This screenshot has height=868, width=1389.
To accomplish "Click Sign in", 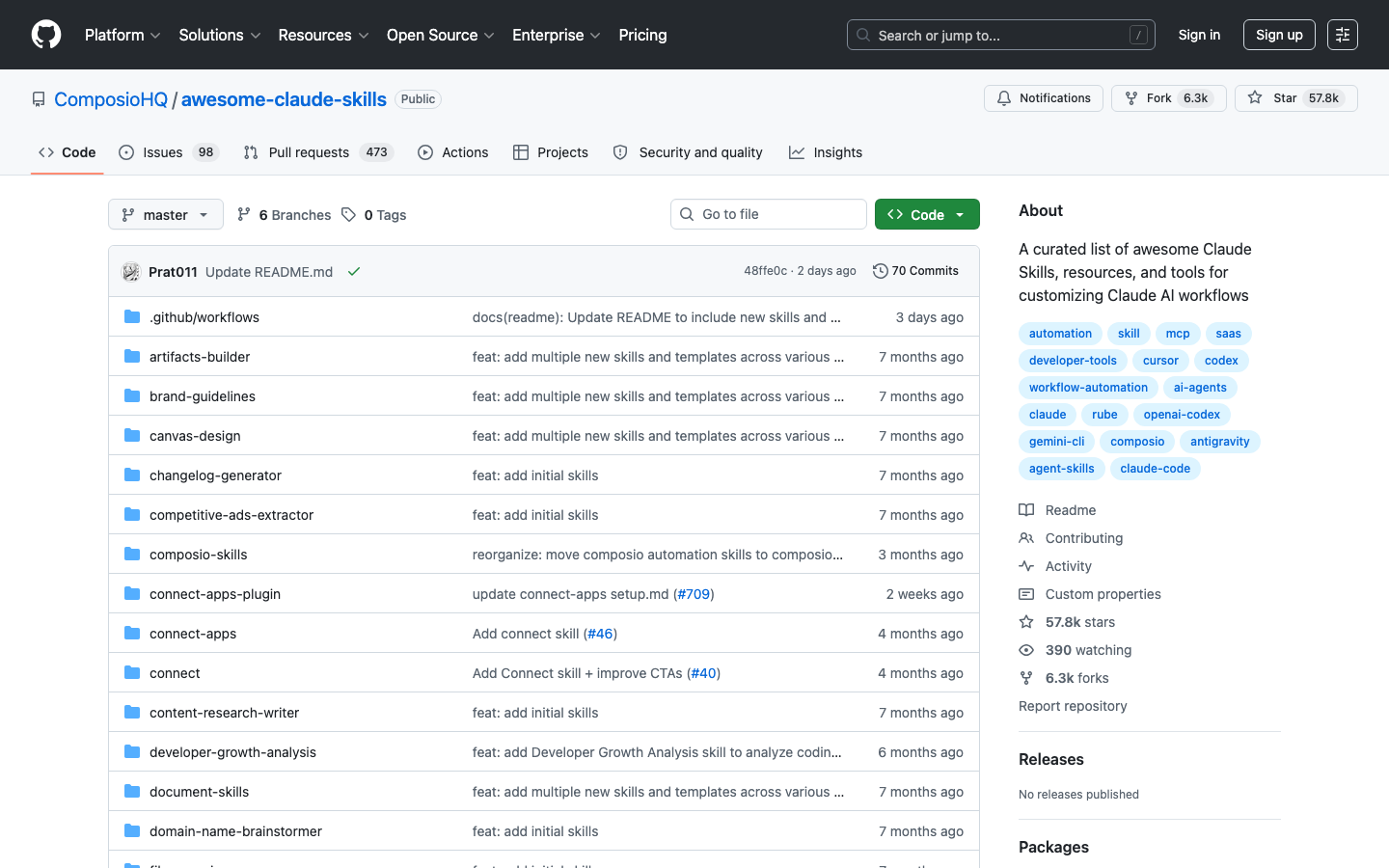I will click(1199, 35).
